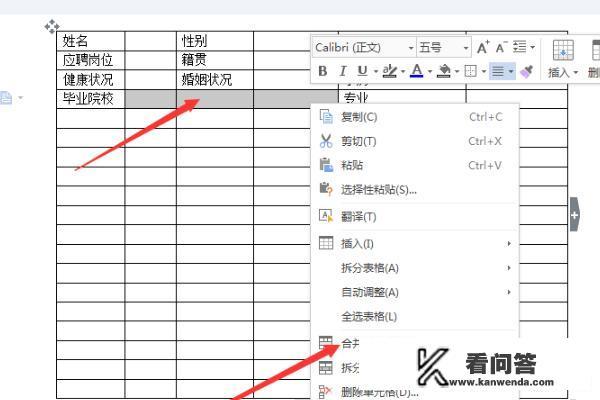Open highlight color dropdown arrow
Viewport: 600px width, 400px height.
tap(403, 72)
